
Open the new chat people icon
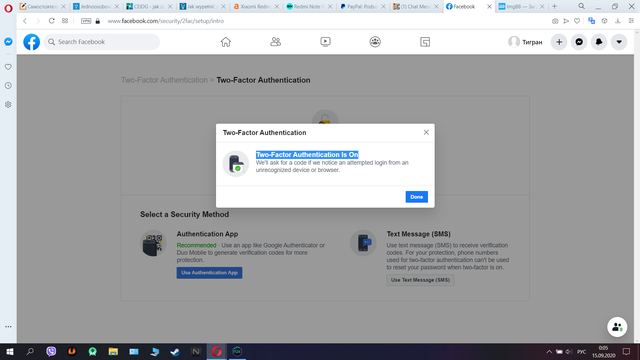617,327
